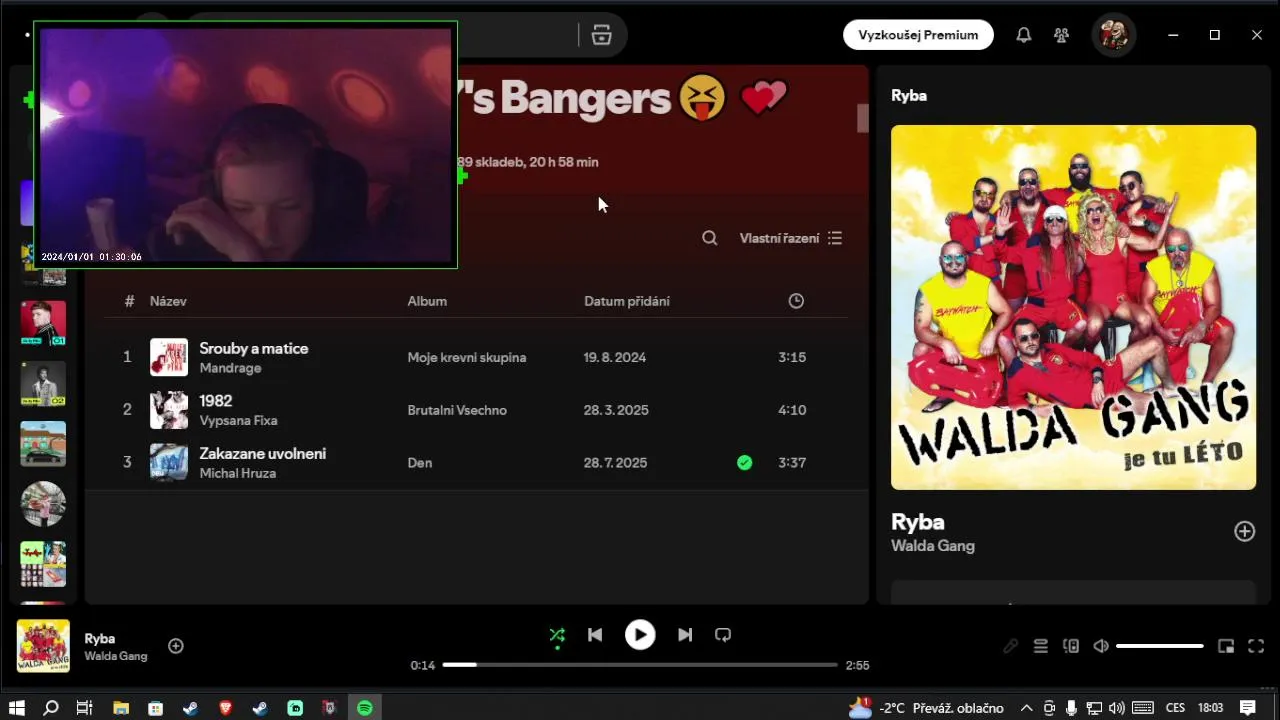1280x720 pixels.
Task: Click the white Play button
Action: tap(640, 635)
